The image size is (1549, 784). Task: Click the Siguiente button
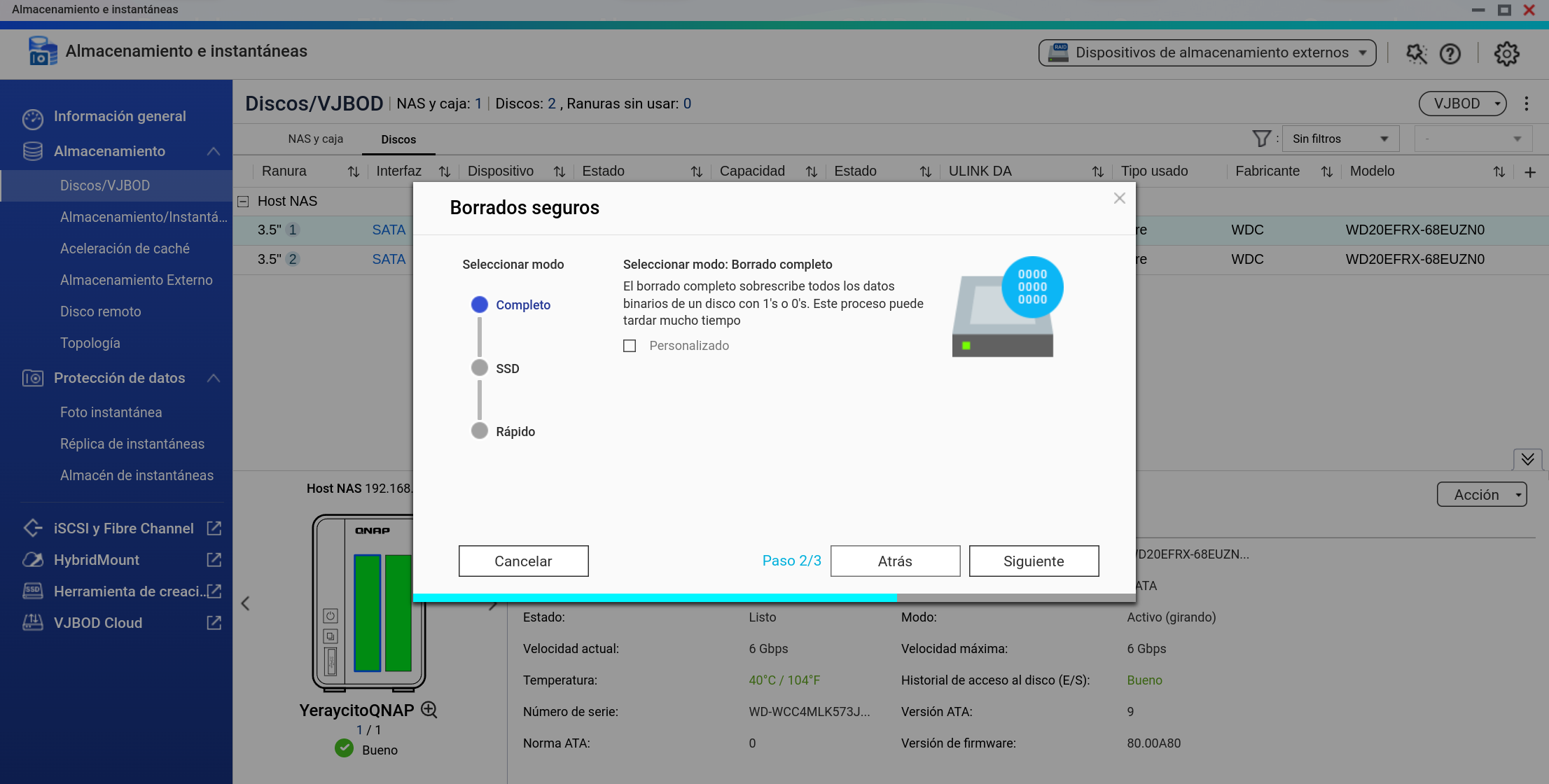click(x=1033, y=561)
